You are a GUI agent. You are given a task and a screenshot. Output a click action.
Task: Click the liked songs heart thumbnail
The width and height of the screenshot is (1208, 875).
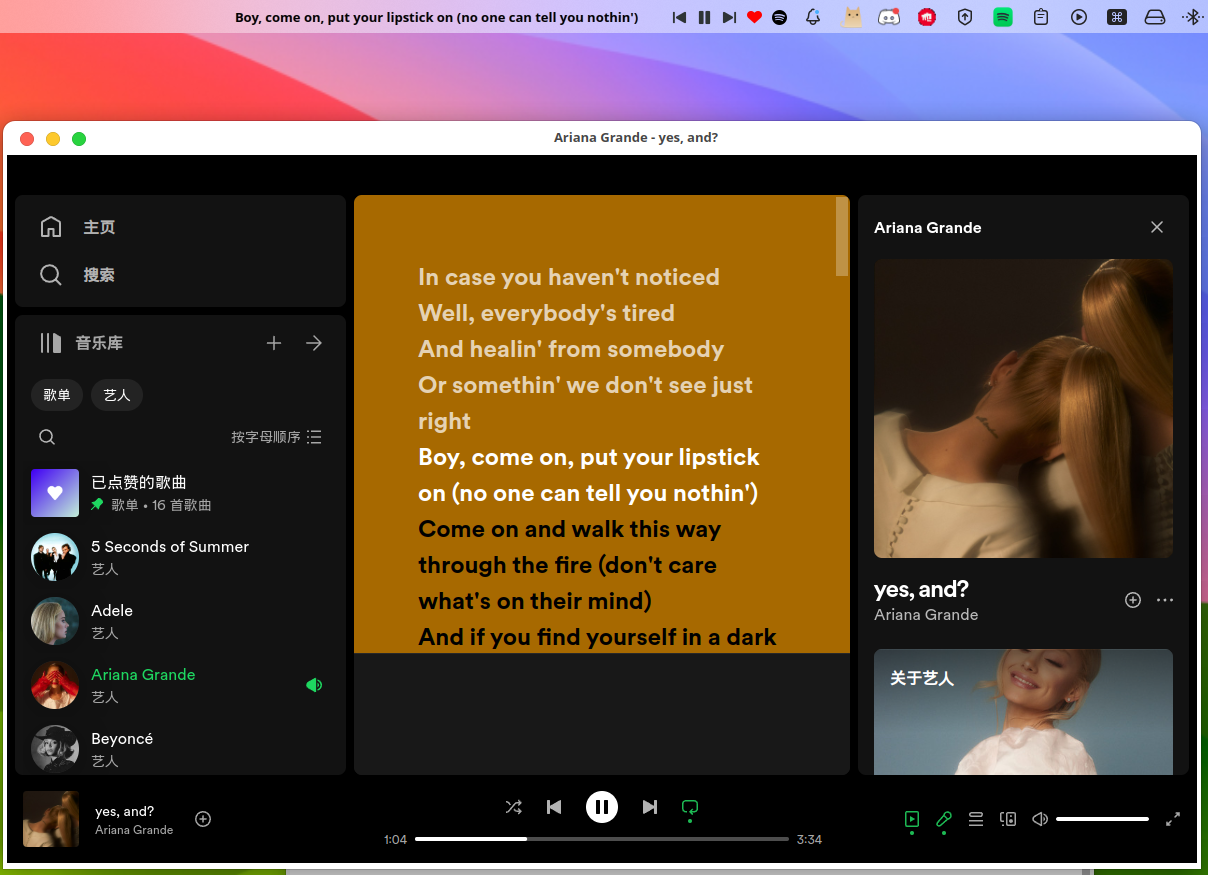click(x=55, y=493)
